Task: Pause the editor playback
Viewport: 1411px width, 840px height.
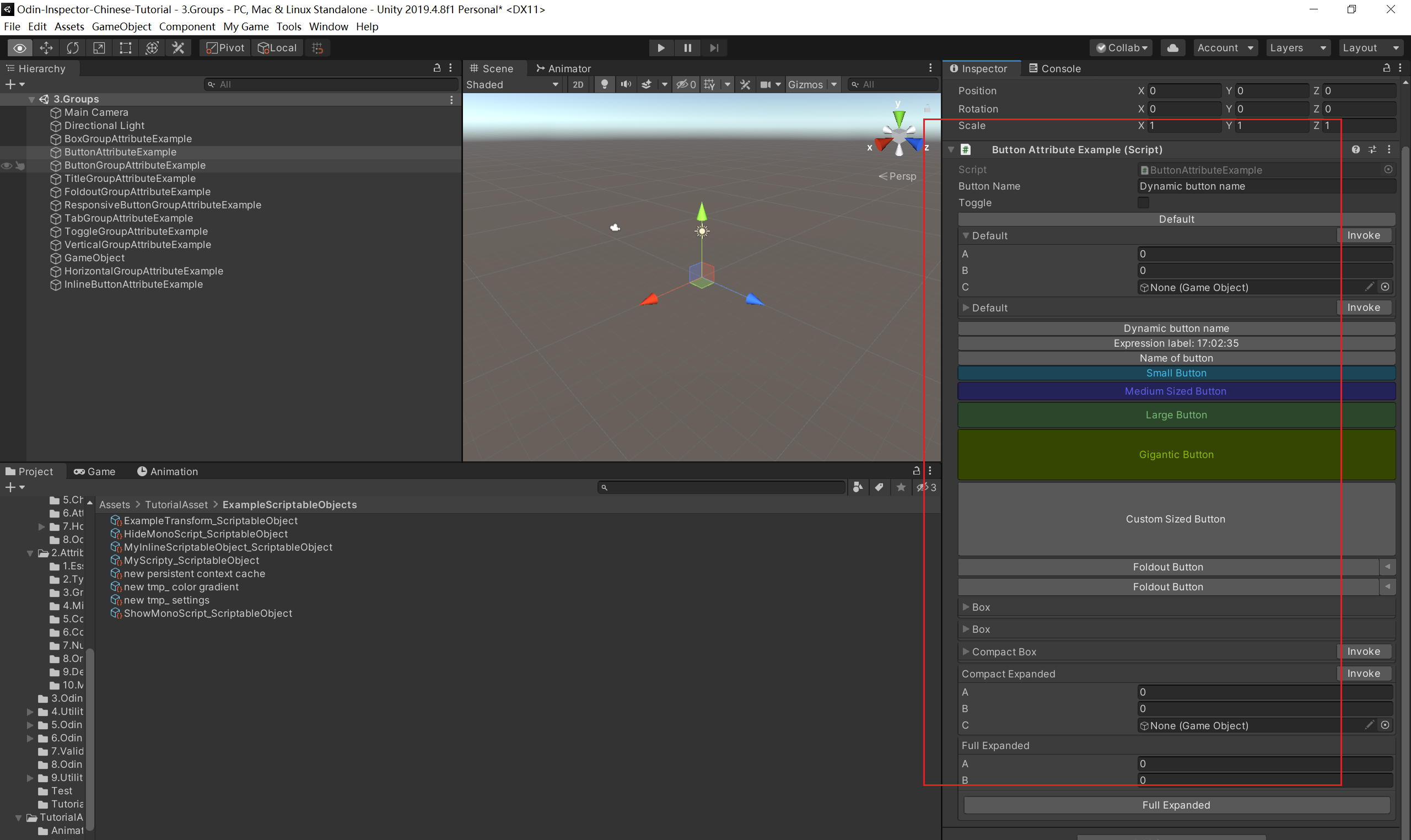Action: [x=687, y=48]
